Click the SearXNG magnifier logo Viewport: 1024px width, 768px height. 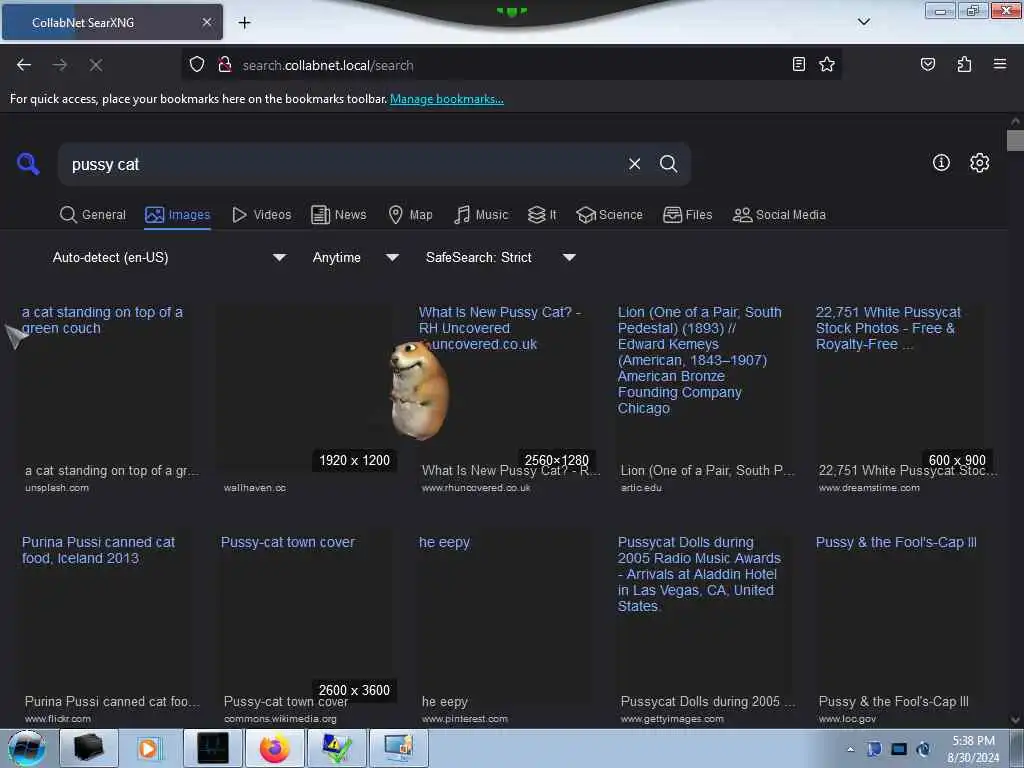(27, 163)
